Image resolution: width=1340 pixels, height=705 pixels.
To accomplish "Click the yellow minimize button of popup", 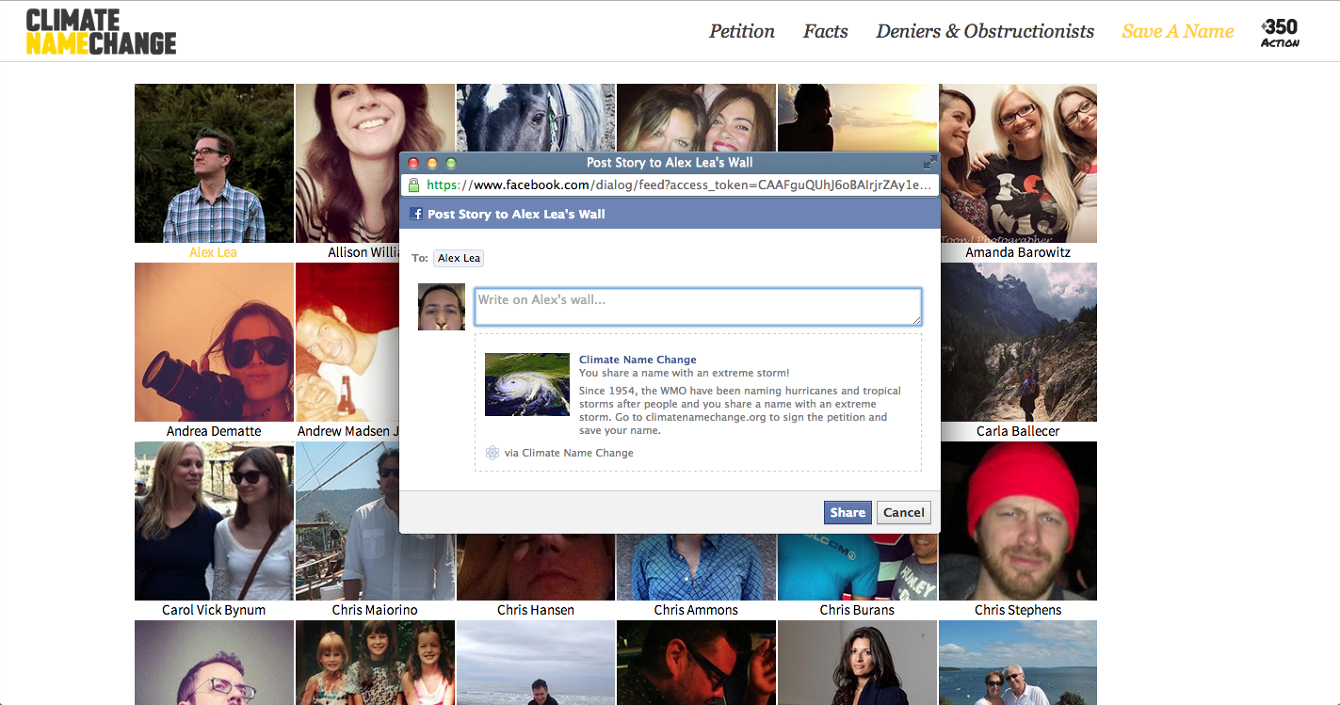I will coord(432,163).
